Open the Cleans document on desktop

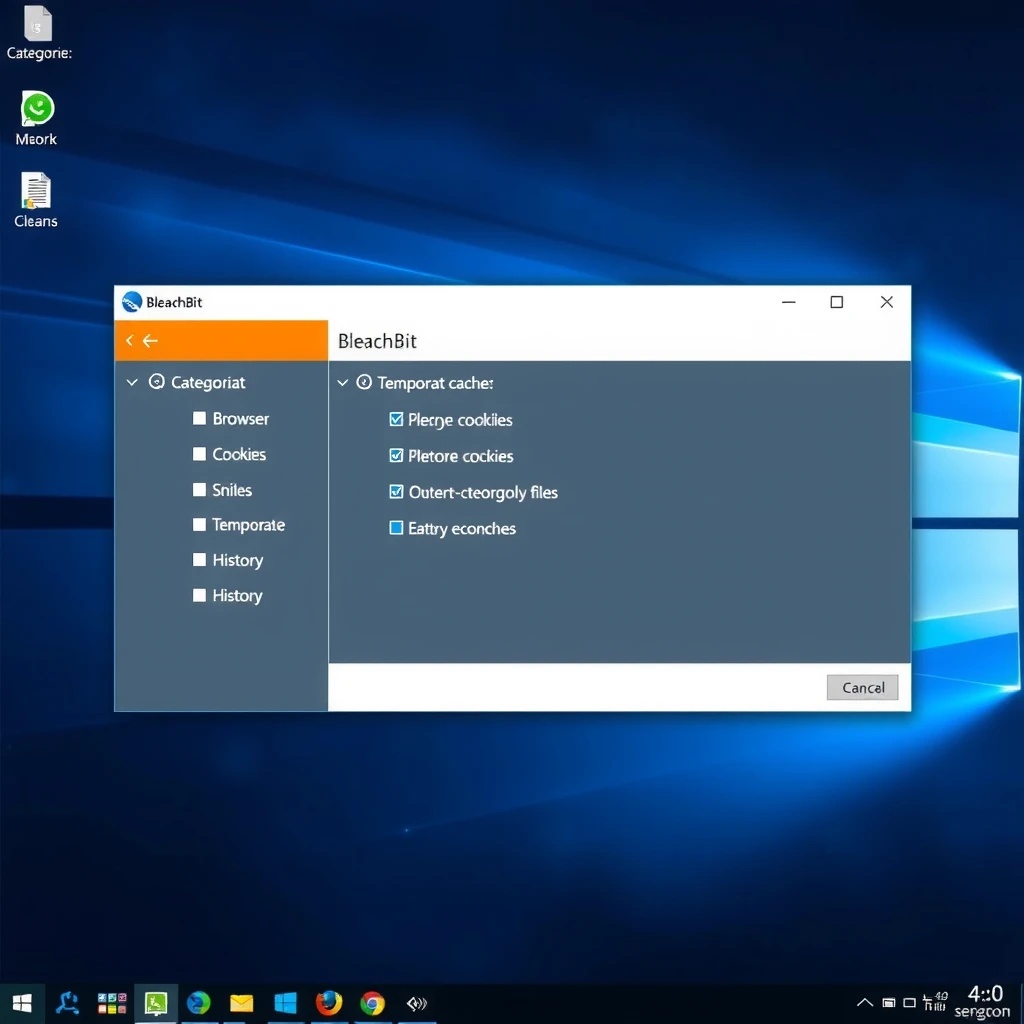(36, 190)
